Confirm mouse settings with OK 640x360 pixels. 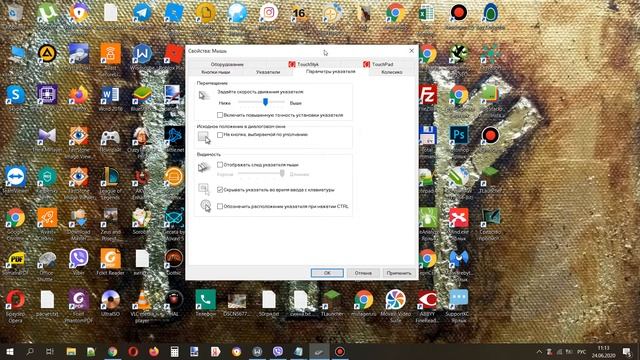[327, 273]
